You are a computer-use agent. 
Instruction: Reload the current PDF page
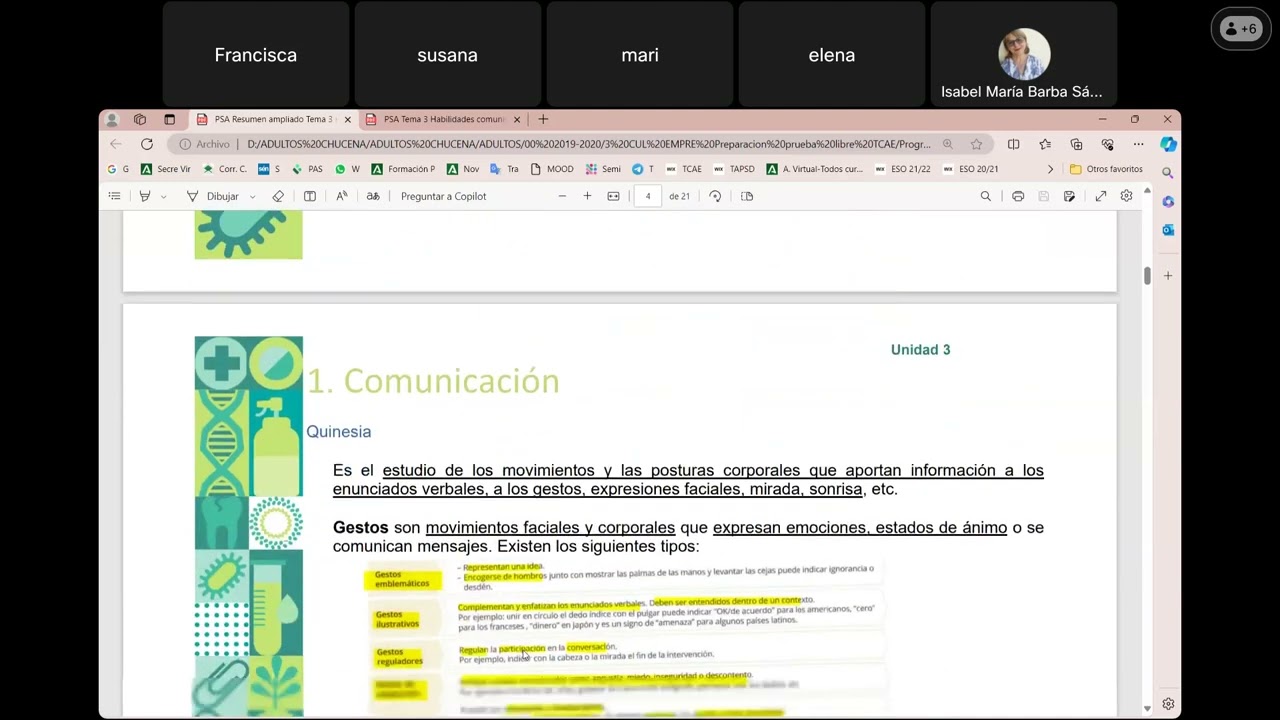pyautogui.click(x=147, y=144)
